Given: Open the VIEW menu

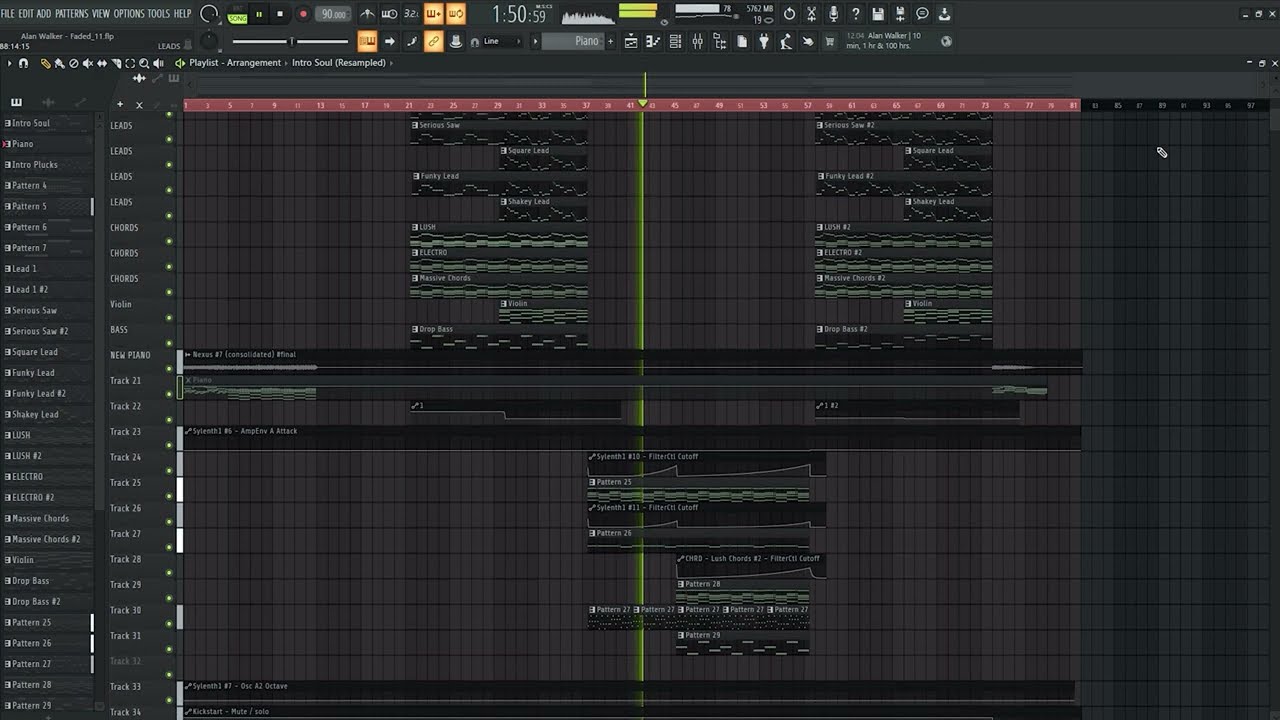Looking at the screenshot, I should click(101, 14).
